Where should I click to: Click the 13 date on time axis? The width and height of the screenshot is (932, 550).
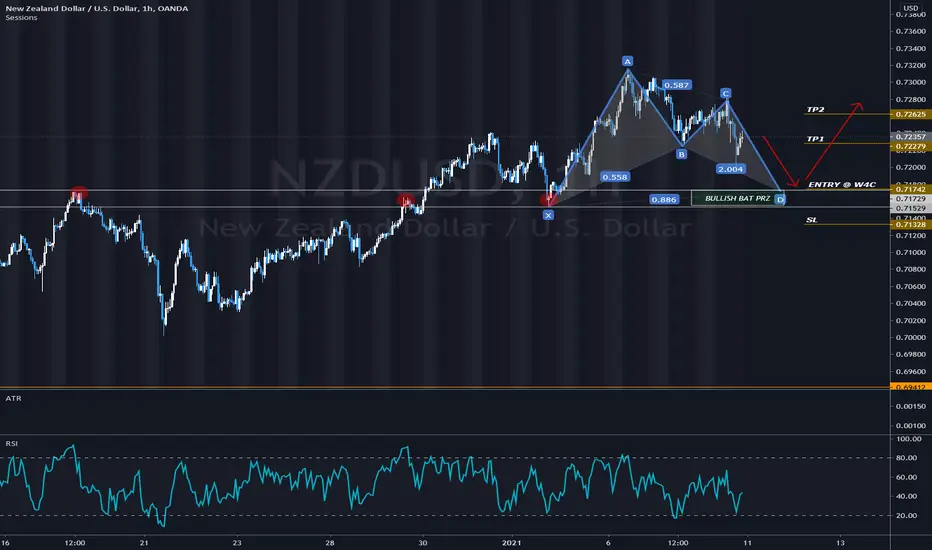tap(840, 543)
